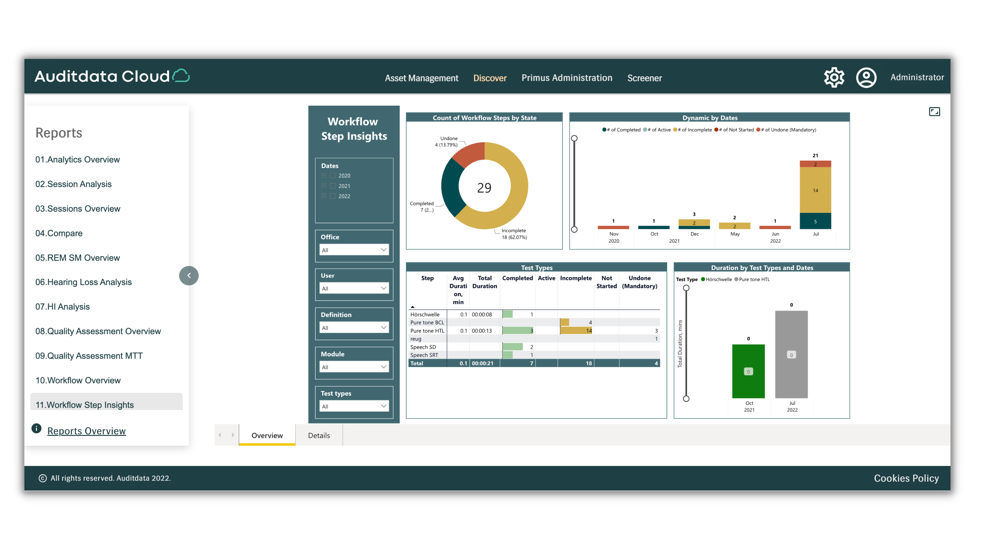This screenshot has height=558, width=992.
Task: Click the fullscreen expand icon
Action: (x=934, y=112)
